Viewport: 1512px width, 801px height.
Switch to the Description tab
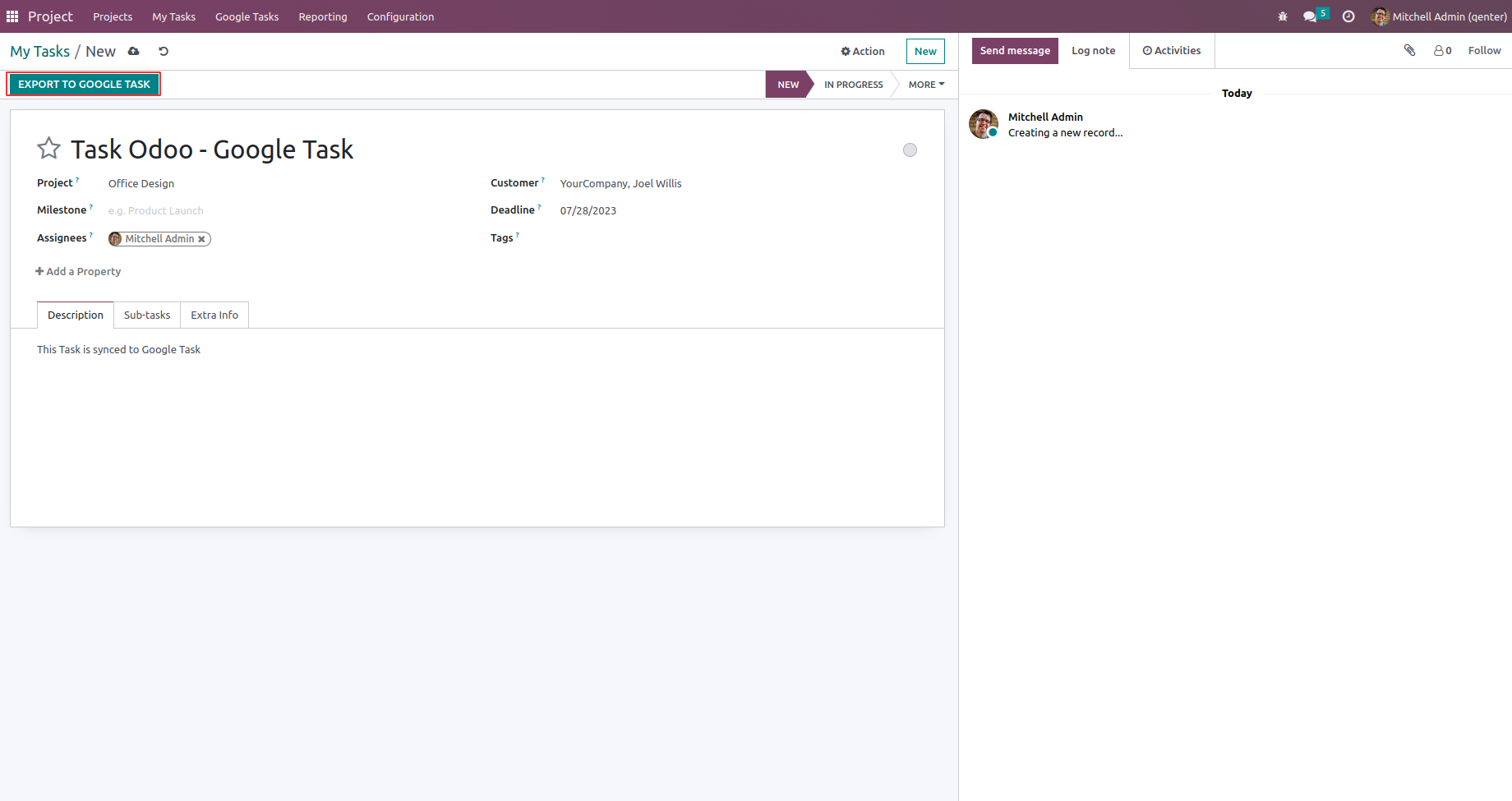point(76,315)
